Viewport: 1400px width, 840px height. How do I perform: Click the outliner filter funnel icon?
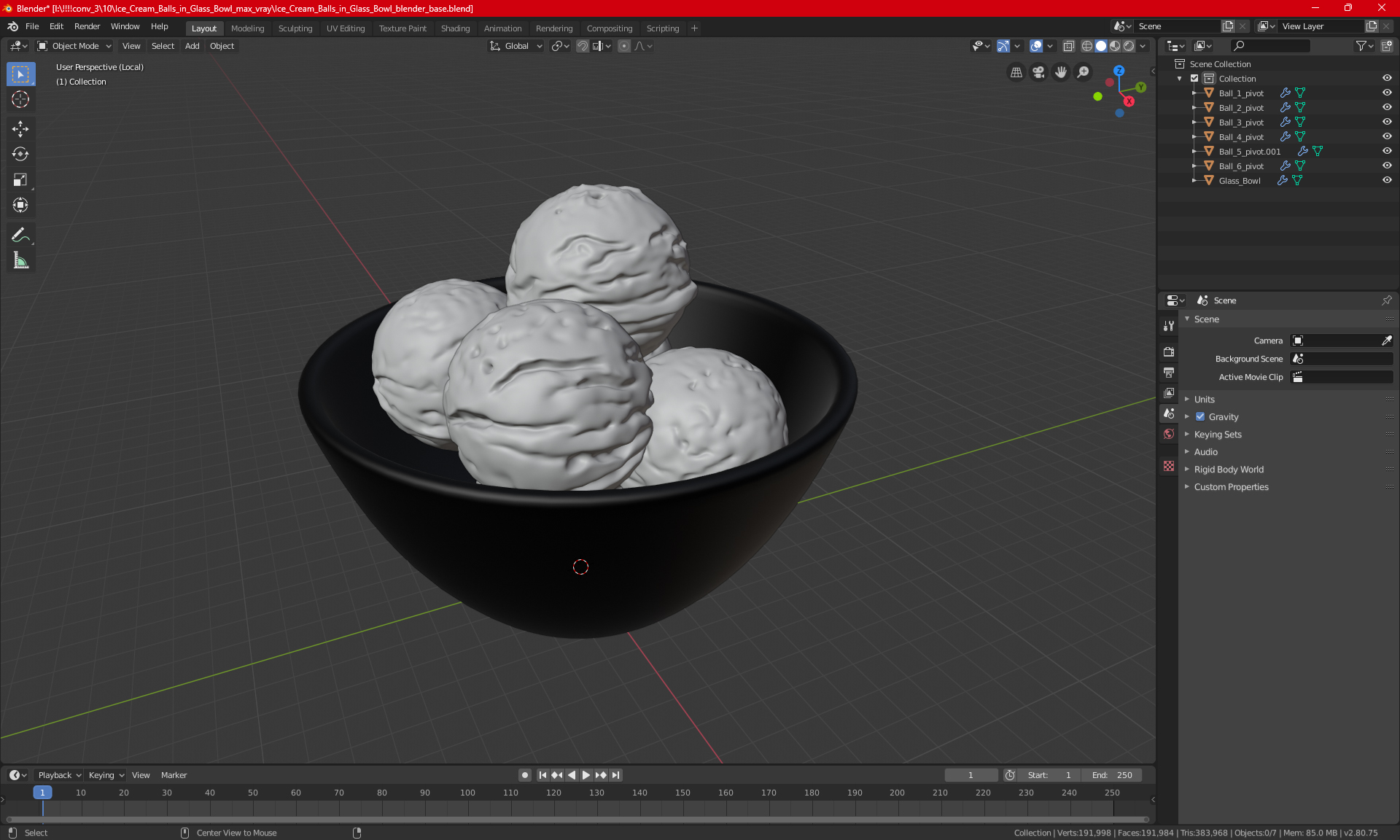(x=1361, y=46)
